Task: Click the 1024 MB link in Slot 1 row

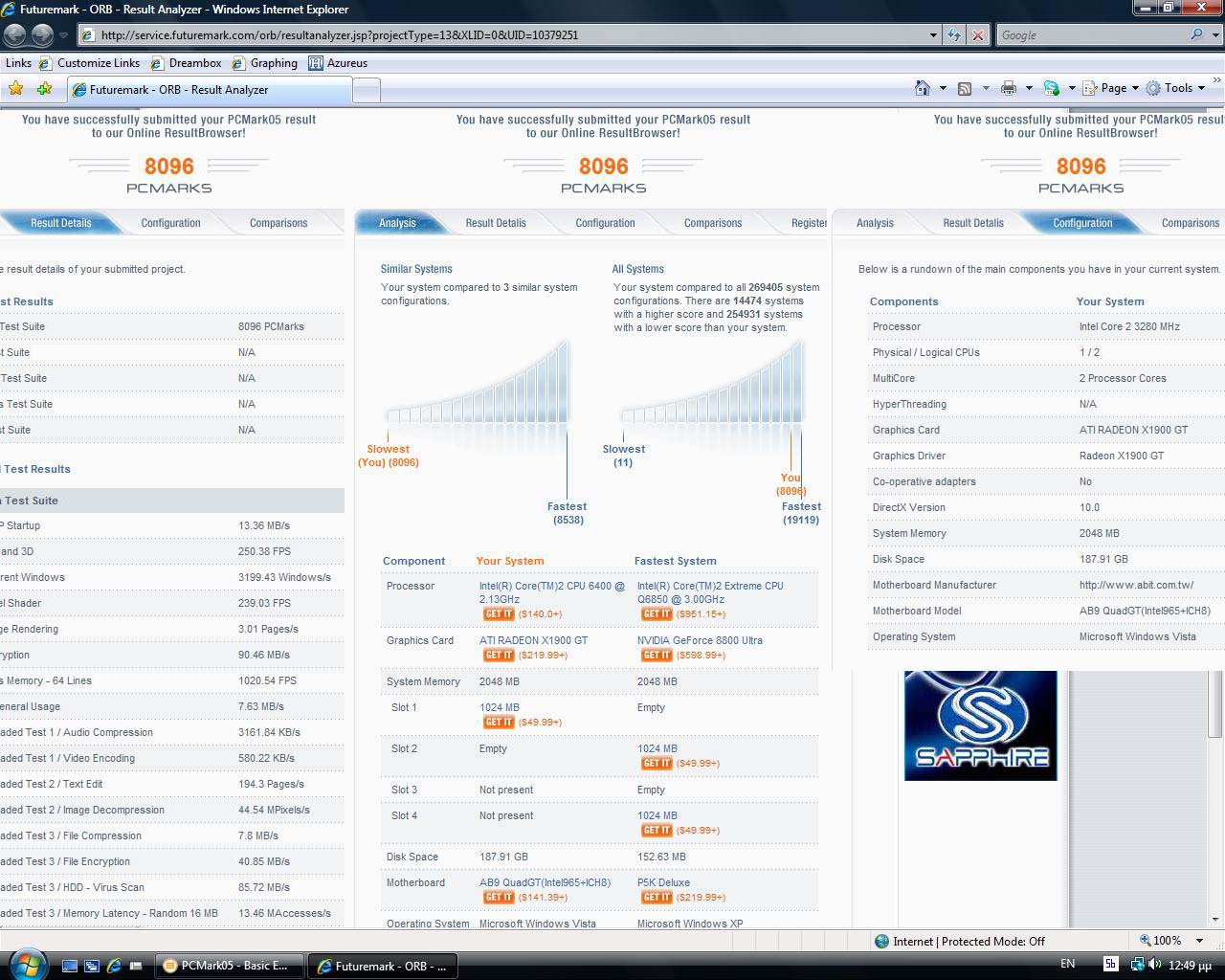Action: pos(500,707)
